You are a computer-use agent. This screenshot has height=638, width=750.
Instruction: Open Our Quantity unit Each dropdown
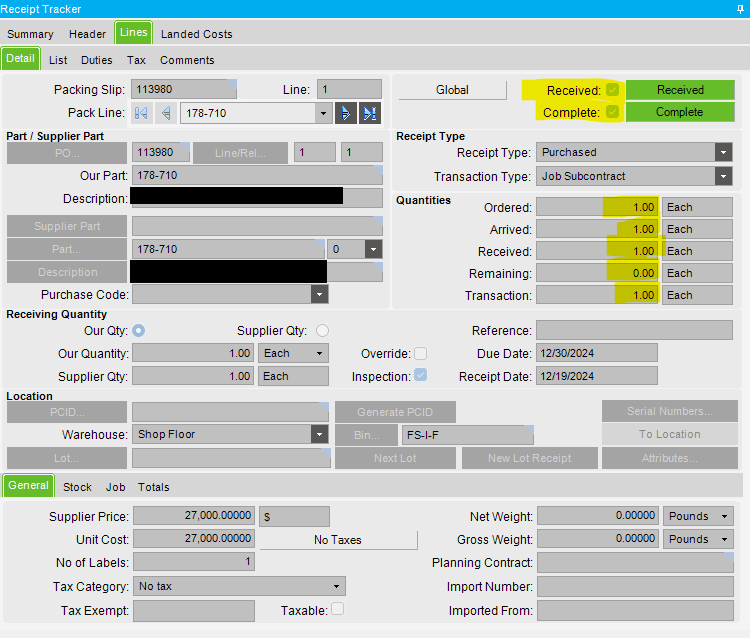(x=319, y=353)
